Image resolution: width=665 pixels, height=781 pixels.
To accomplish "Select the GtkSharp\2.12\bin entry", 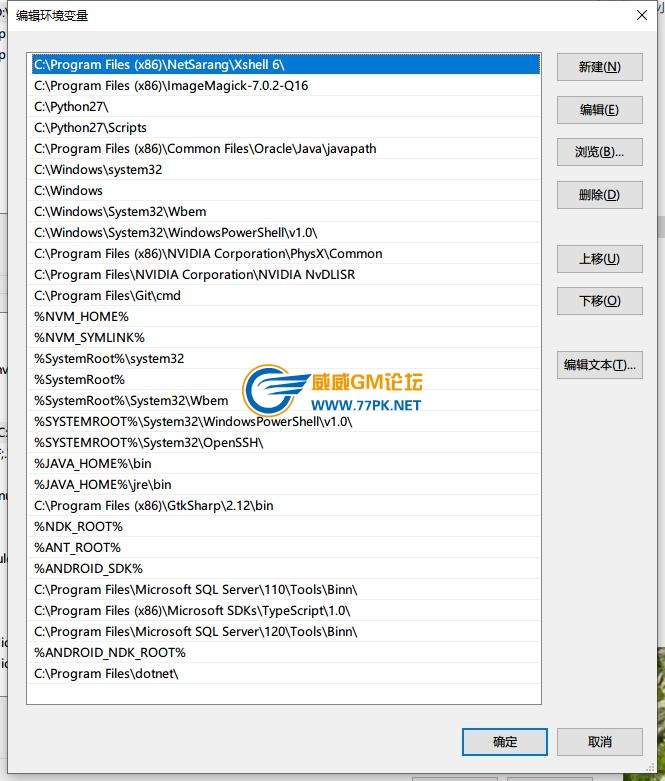I will pyautogui.click(x=285, y=506).
